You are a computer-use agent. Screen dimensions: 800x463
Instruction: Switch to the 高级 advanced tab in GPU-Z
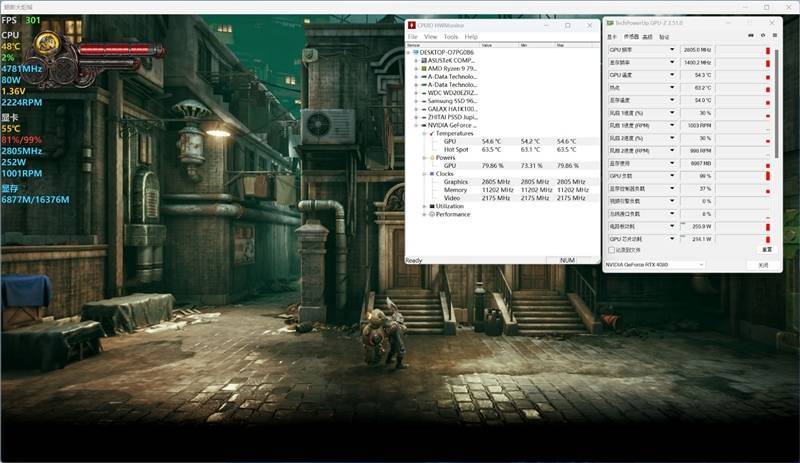tap(647, 37)
